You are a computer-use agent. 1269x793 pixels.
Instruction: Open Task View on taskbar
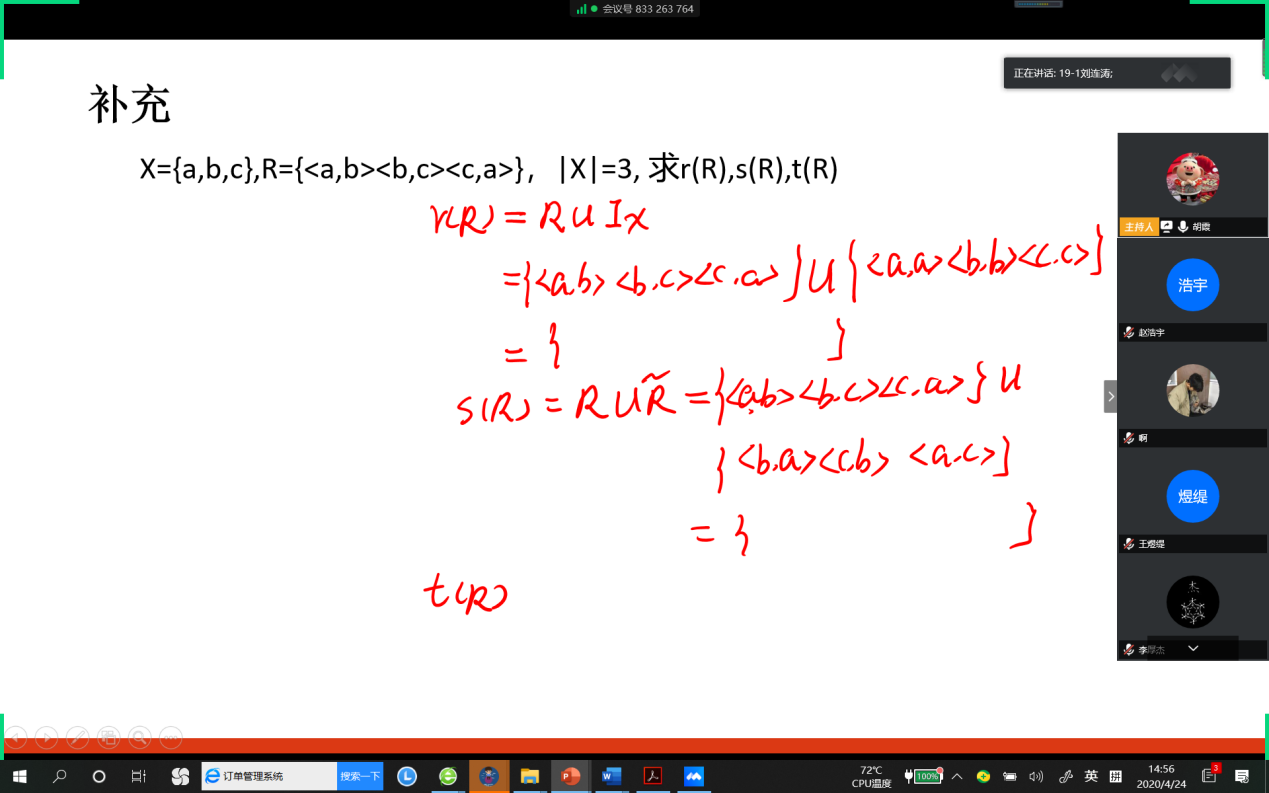click(138, 776)
